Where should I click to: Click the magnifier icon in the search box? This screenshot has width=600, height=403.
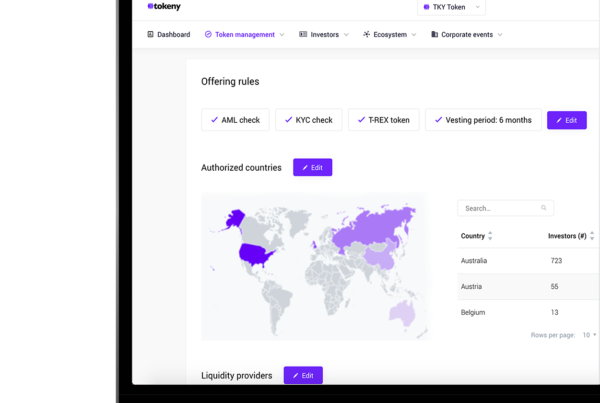tap(543, 208)
